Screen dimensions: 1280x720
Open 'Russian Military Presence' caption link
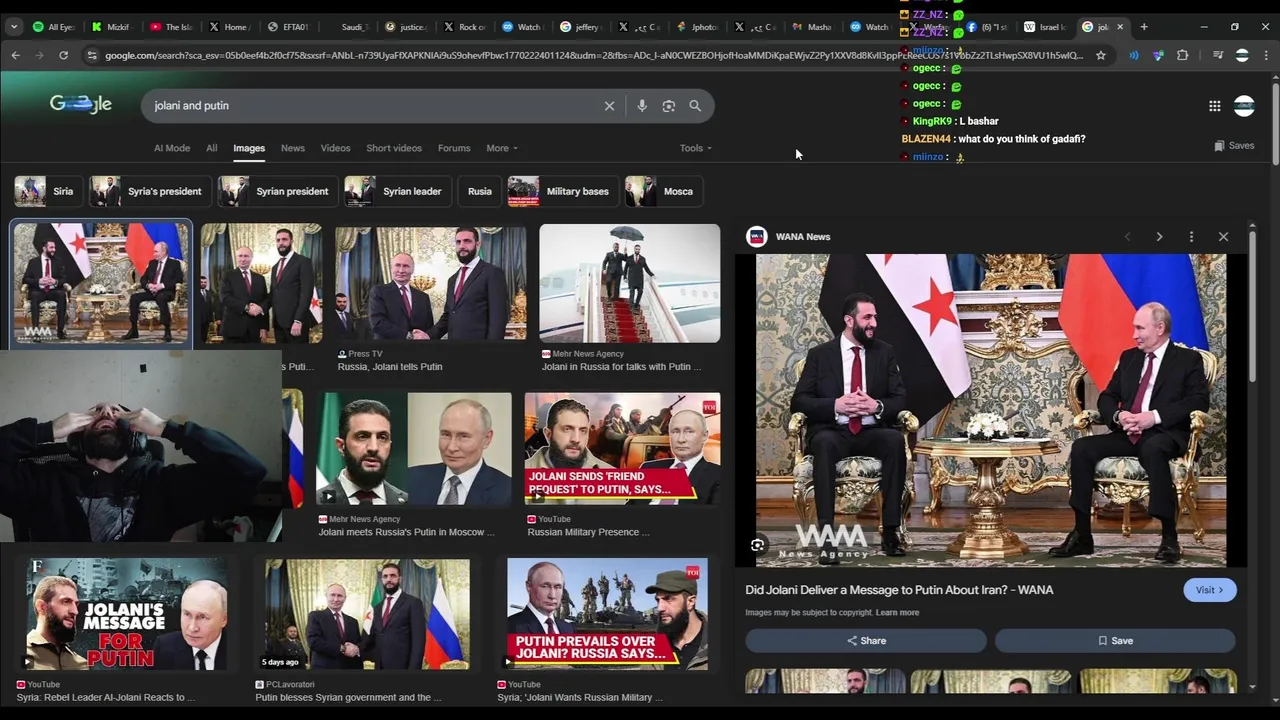pyautogui.click(x=588, y=532)
